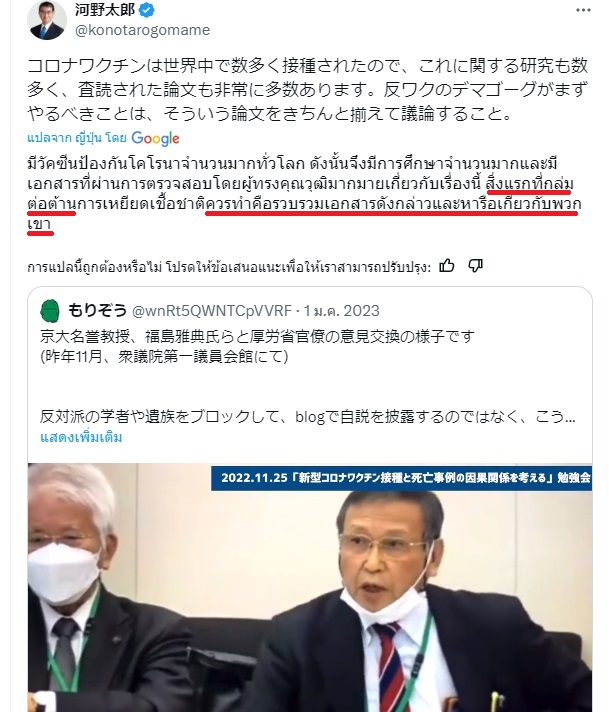
Task: Click the แปลจาก ญี่ปุ่น translation label
Action: pos(77,138)
